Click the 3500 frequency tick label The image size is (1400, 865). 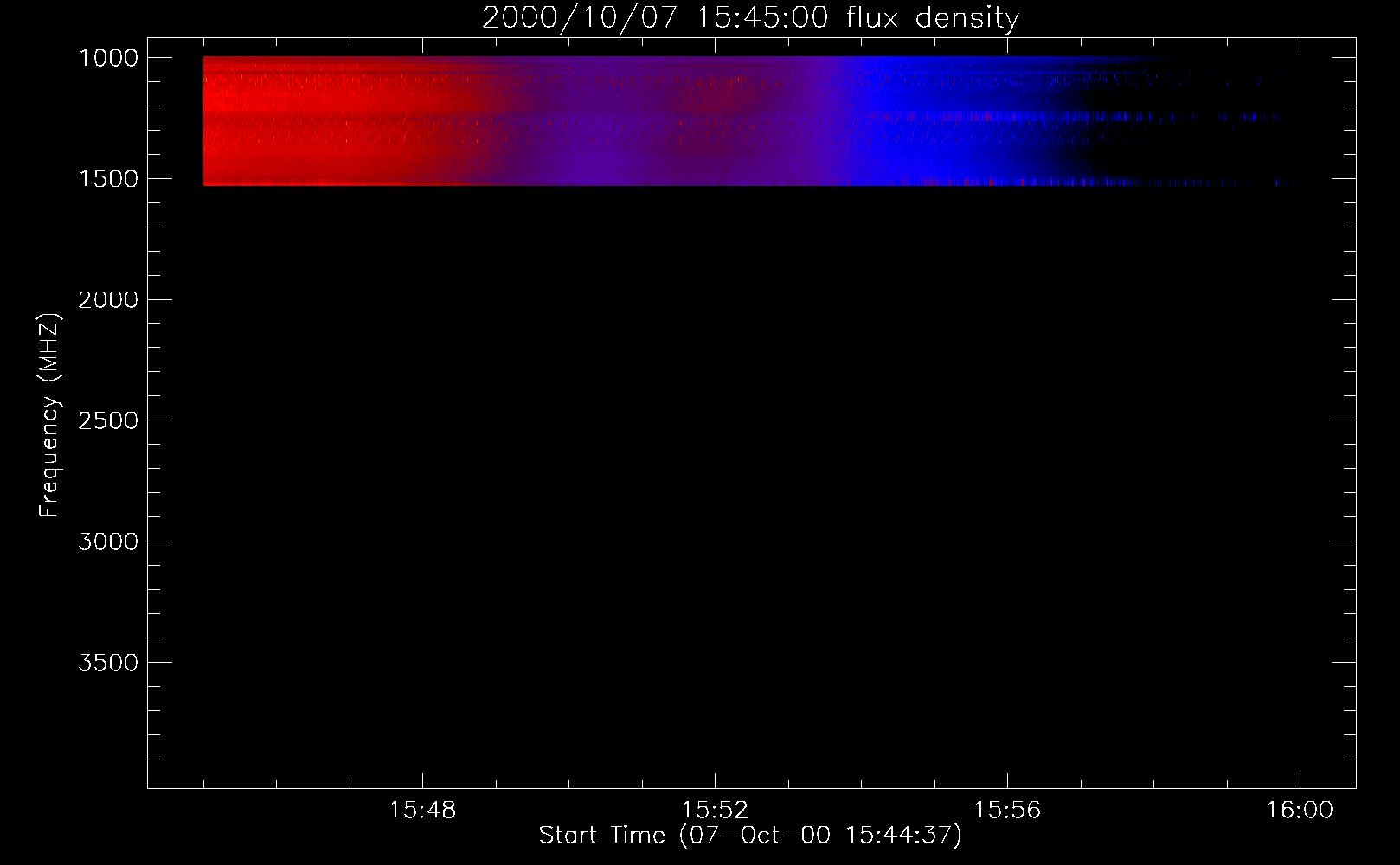point(109,663)
